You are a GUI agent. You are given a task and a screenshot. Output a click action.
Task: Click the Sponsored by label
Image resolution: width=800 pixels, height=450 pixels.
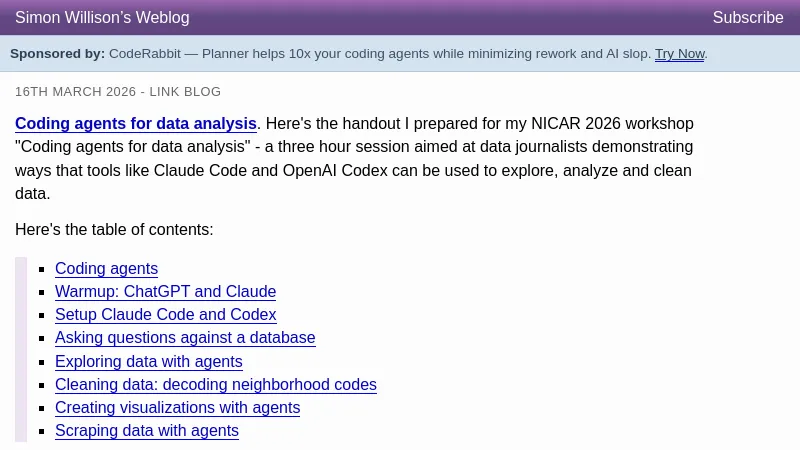click(x=57, y=54)
